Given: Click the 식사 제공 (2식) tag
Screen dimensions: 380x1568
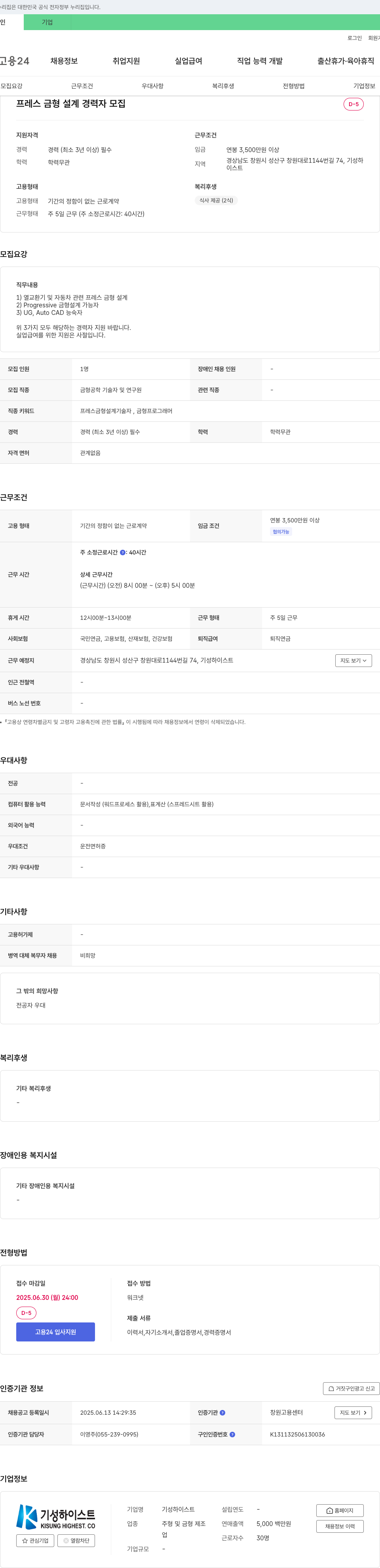Looking at the screenshot, I should 217,200.
